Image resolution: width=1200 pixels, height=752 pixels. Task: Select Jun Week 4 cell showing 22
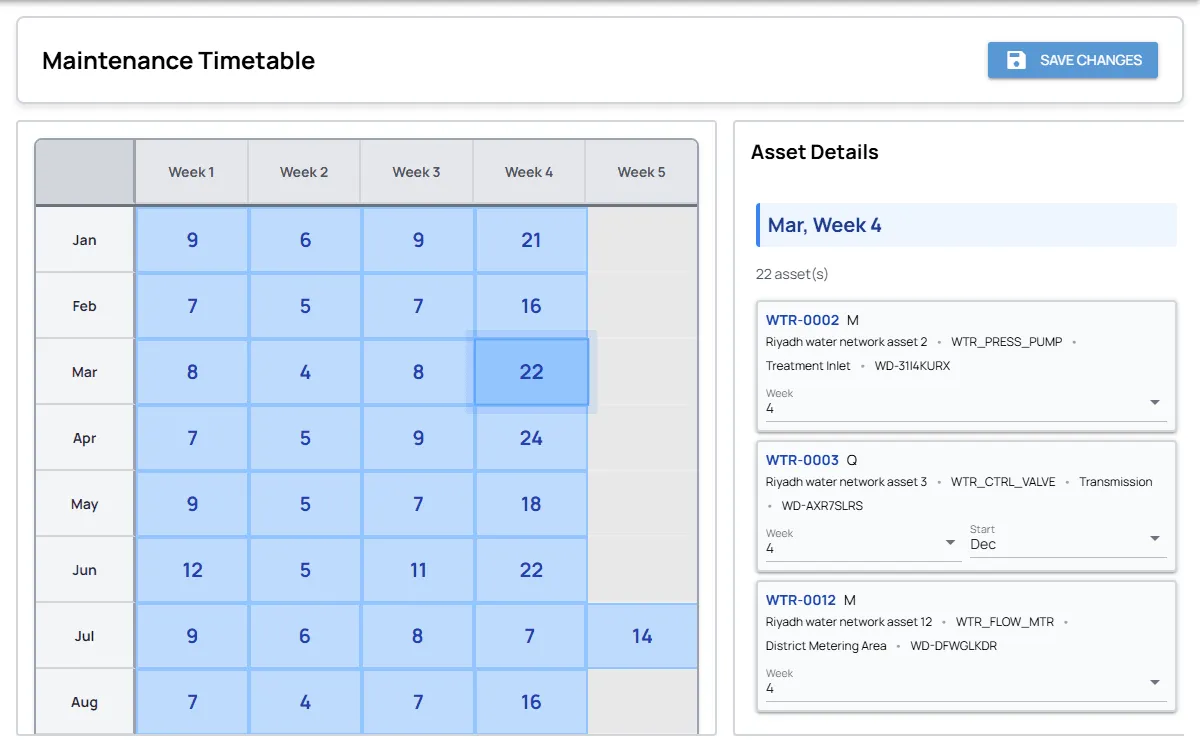[531, 570]
